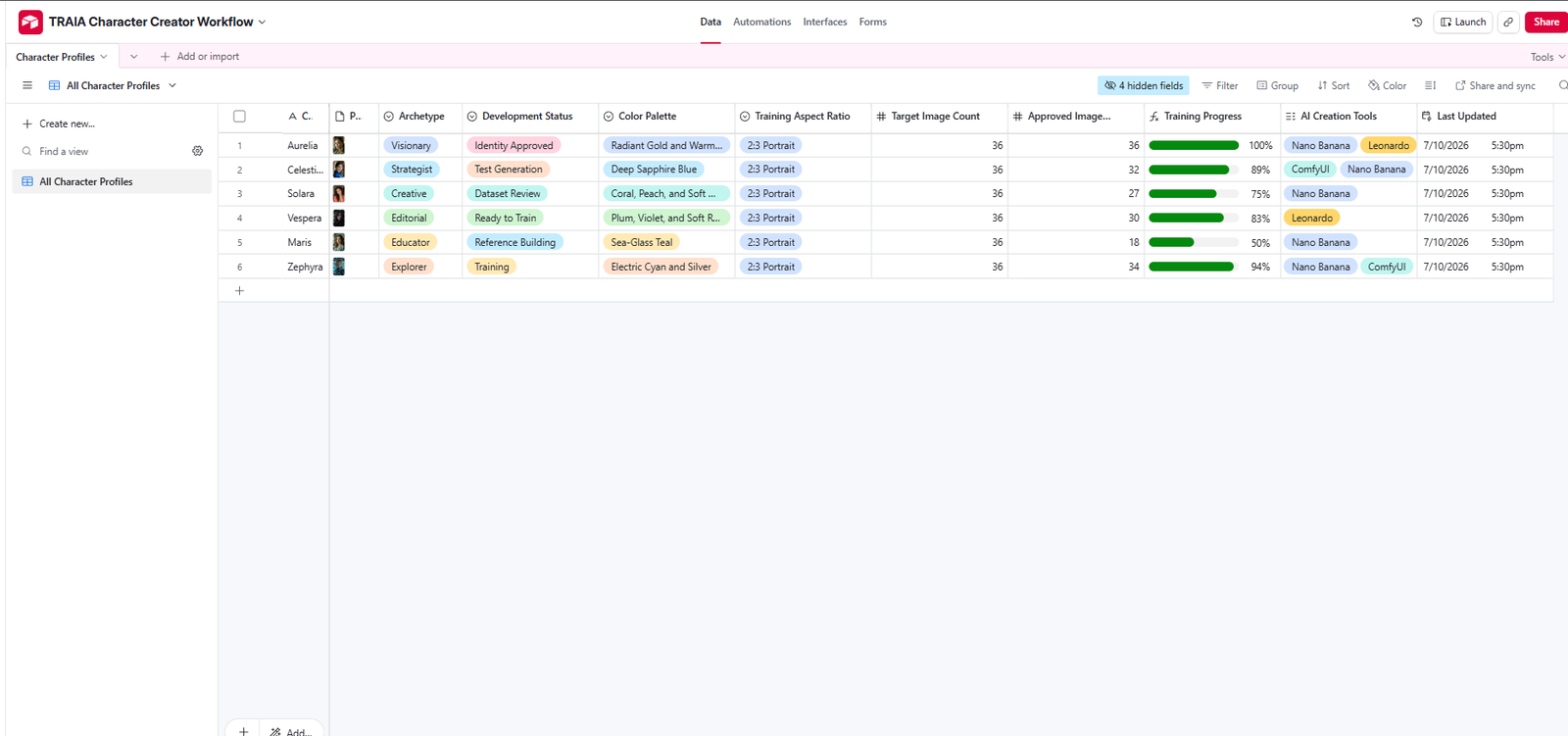Screen dimensions: 1568x736
Task: Click the Launch button
Action: pos(1463,22)
